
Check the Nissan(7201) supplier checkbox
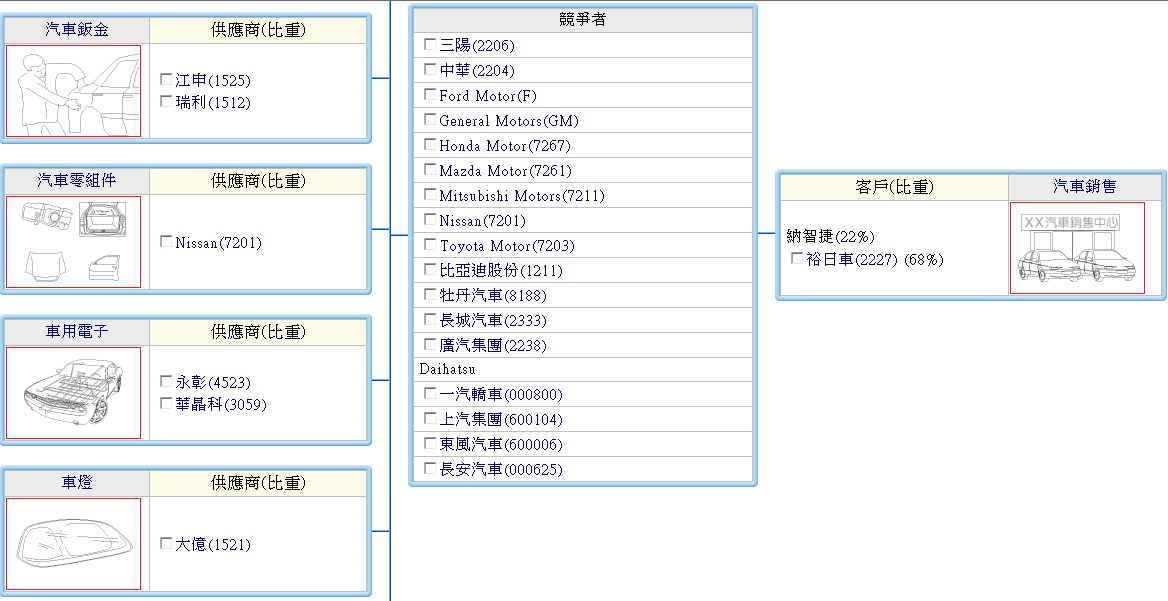(x=166, y=241)
